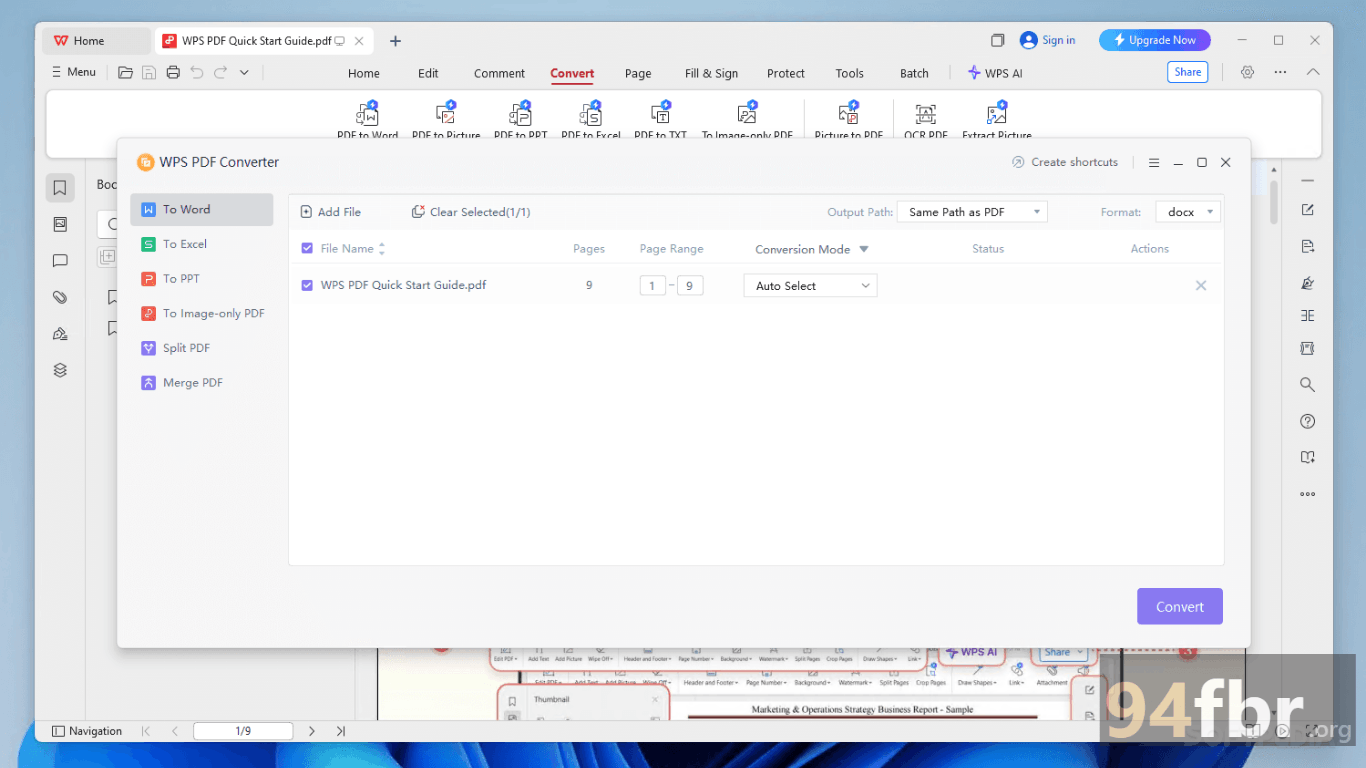Open the WPS AI tab
Viewport: 1366px width, 768px height.
995,73
